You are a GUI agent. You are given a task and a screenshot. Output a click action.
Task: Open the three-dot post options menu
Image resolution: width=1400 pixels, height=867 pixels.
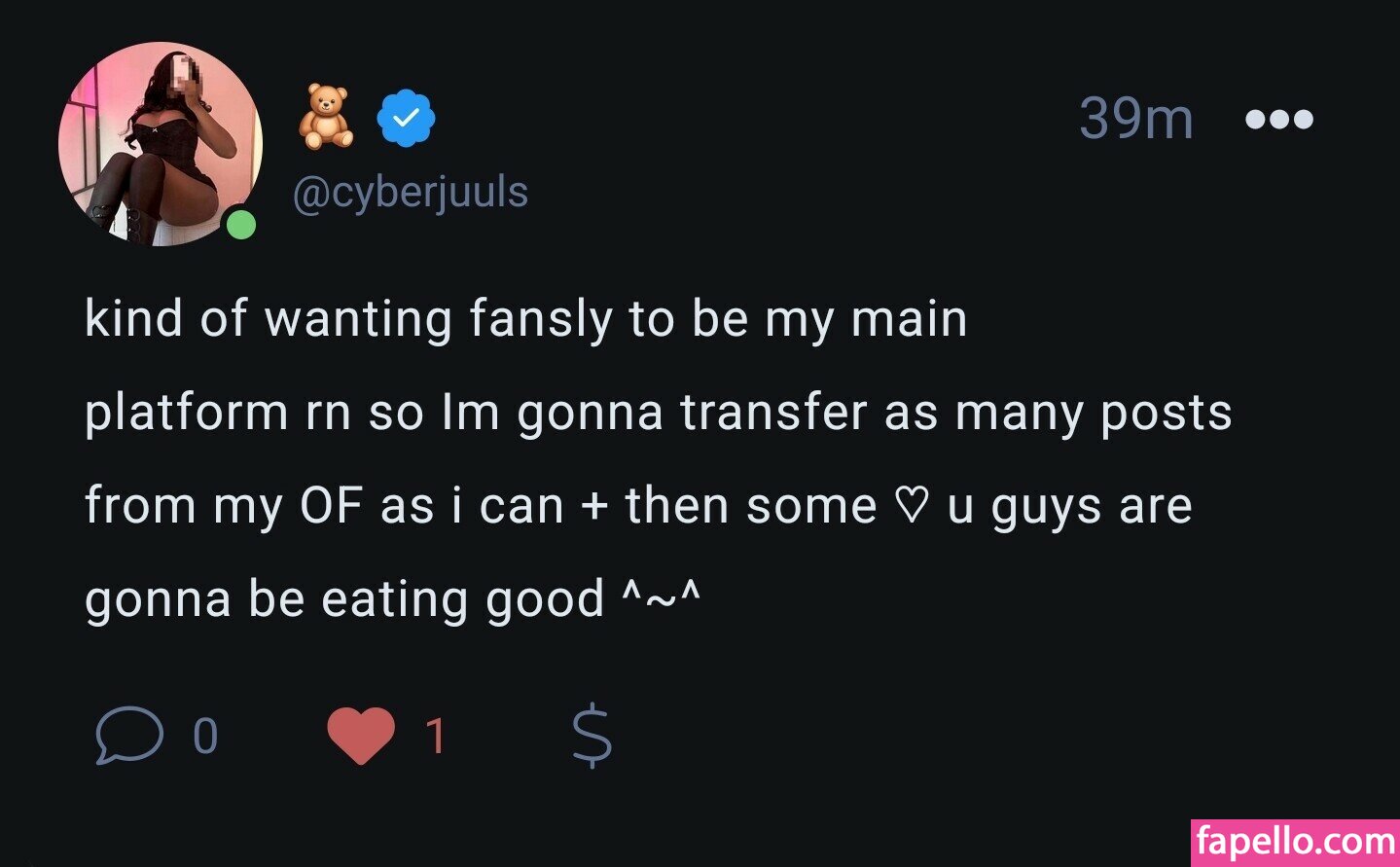click(x=1278, y=120)
